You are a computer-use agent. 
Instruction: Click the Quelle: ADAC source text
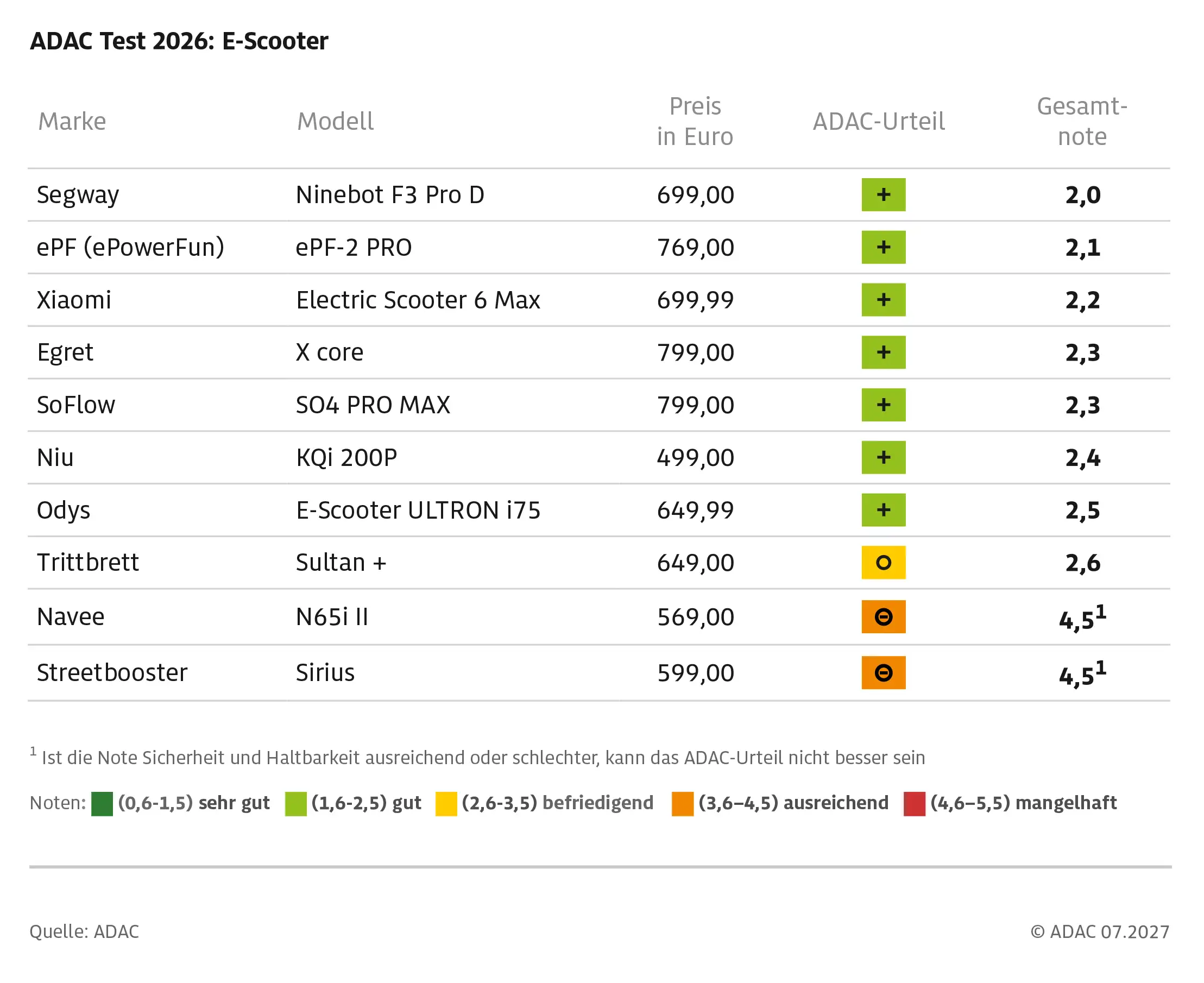pyautogui.click(x=84, y=931)
